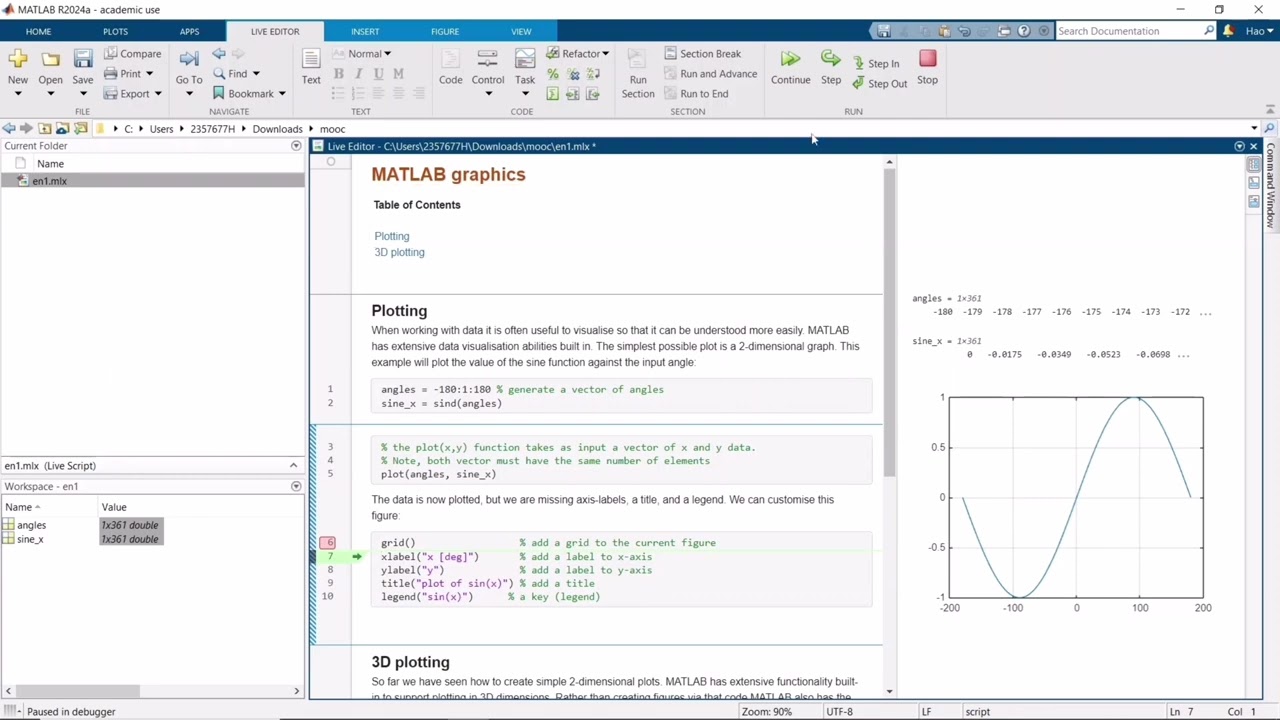Click the uncomment icon
Image resolution: width=1280 pixels, height=720 pixels.
coord(573,74)
